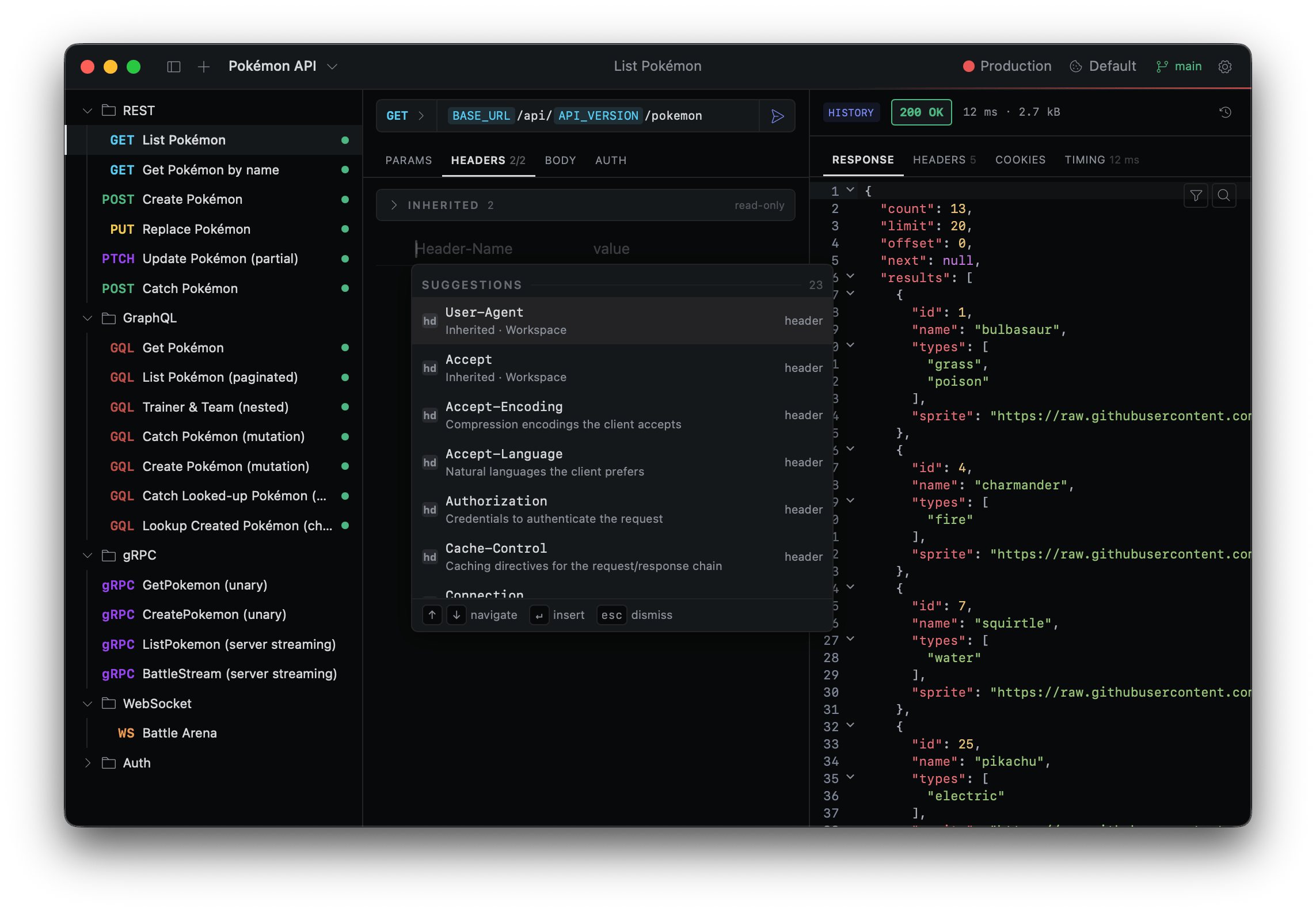Open GQL Catch Pokémon (mutation)
1316x912 pixels.
[x=214, y=436]
